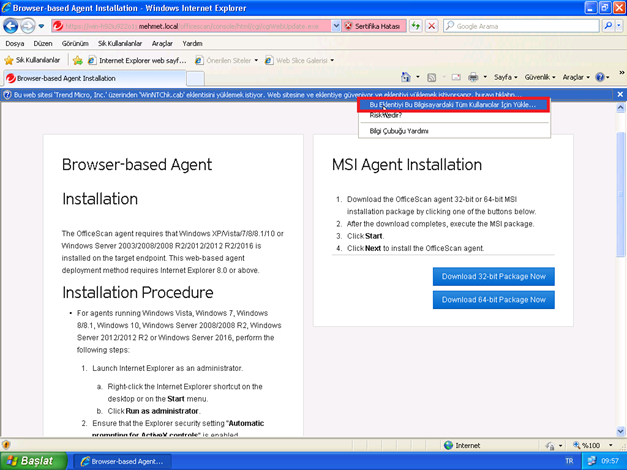The image size is (627, 470).
Task: Stop loading with the red X icon
Action: tap(431, 26)
